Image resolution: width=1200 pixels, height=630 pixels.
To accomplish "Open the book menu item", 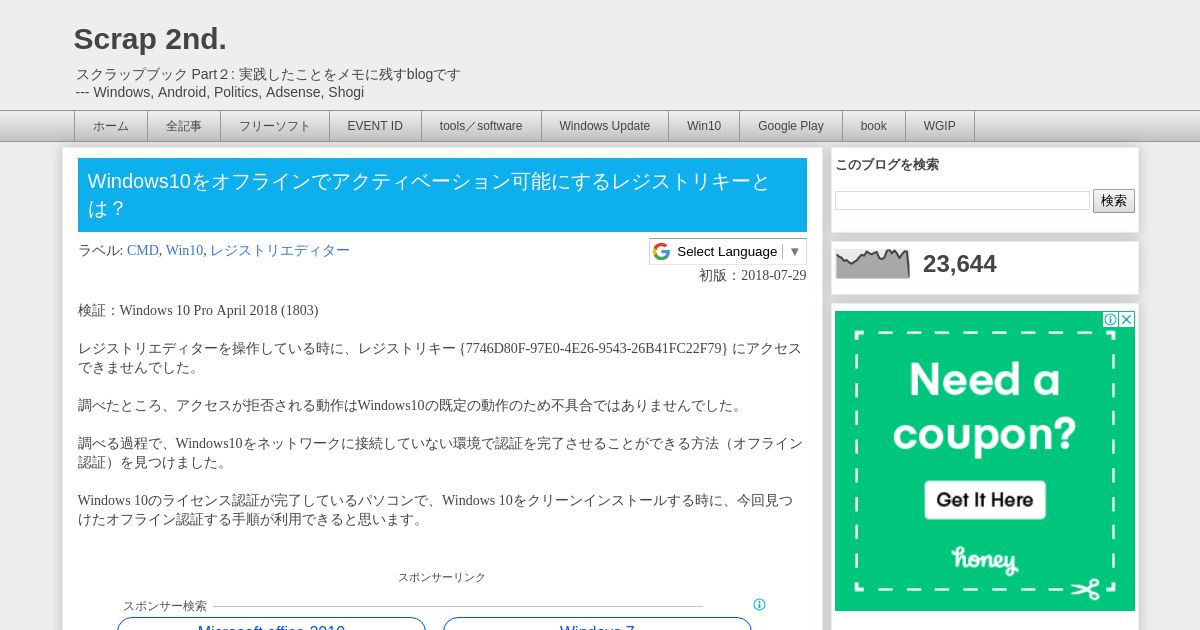I will click(874, 126).
